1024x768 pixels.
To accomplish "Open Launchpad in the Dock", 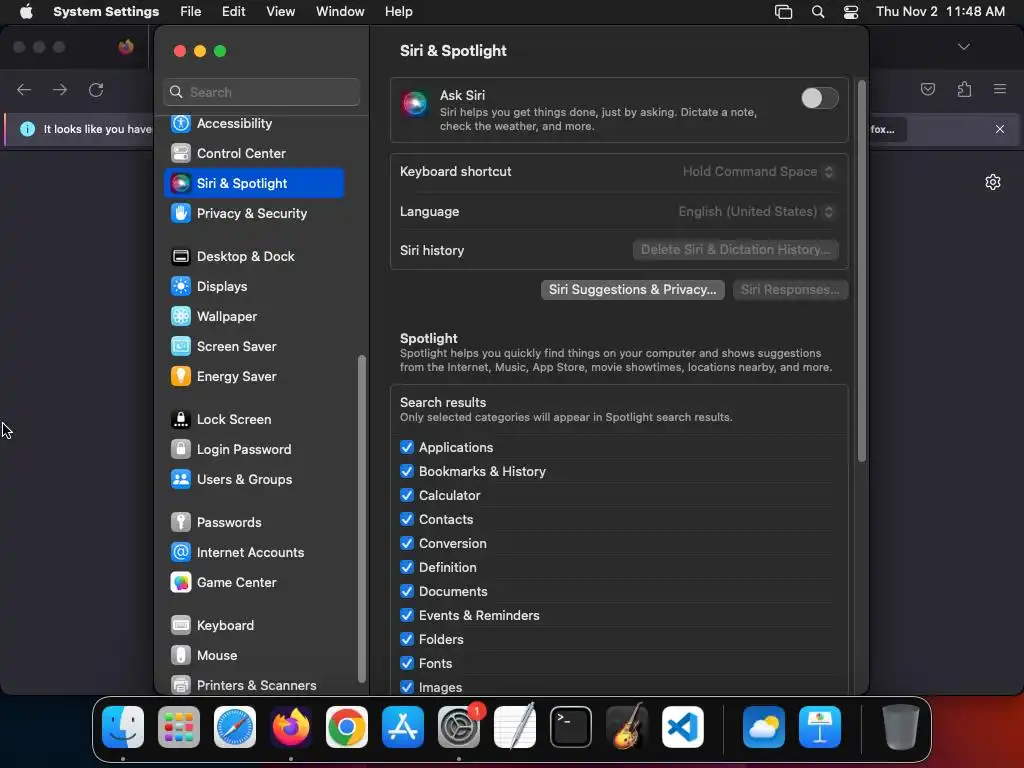I will [179, 727].
